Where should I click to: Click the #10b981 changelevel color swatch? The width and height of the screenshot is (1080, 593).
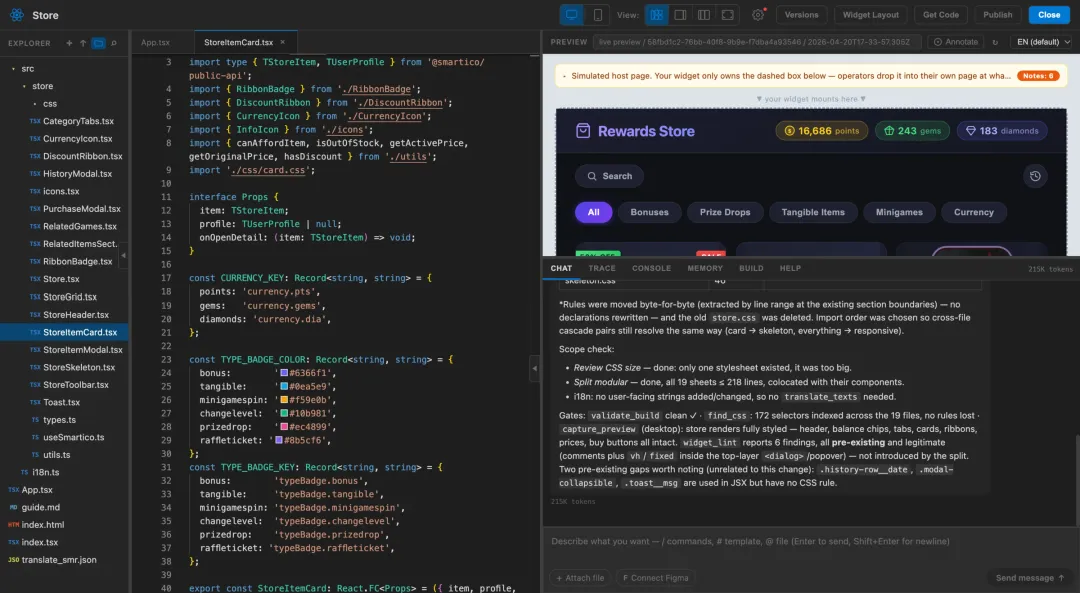click(284, 413)
